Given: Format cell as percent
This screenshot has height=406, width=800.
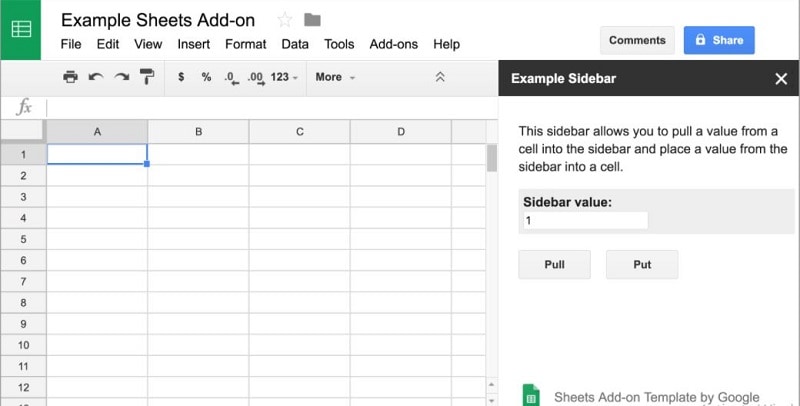Looking at the screenshot, I should point(206,77).
